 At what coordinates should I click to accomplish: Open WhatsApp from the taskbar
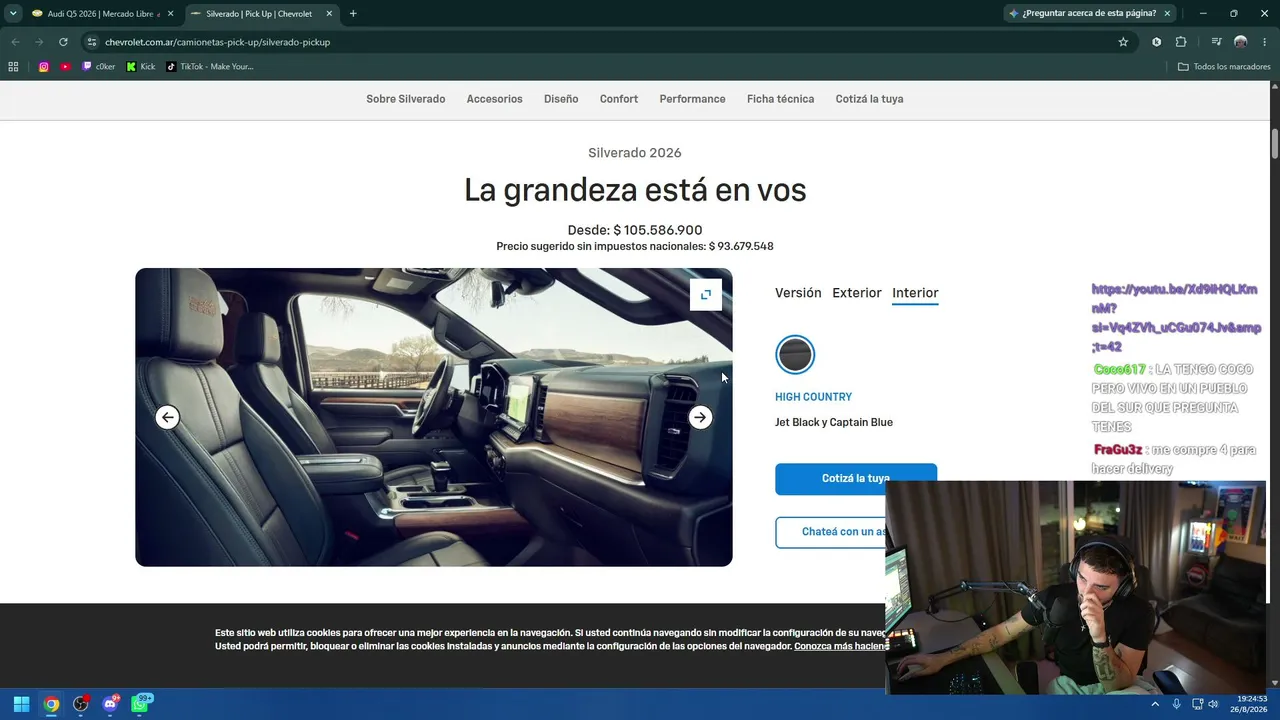point(140,704)
